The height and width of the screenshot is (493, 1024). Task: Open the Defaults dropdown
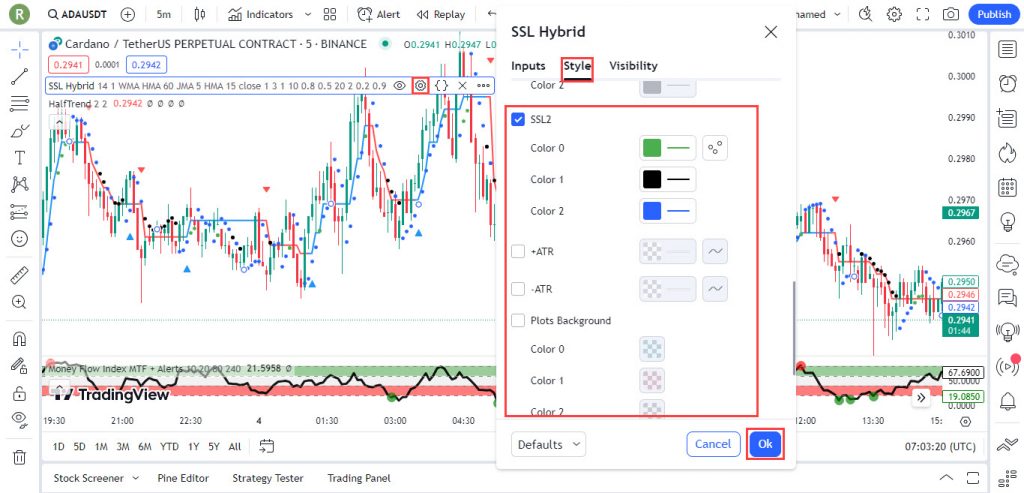pyautogui.click(x=549, y=445)
